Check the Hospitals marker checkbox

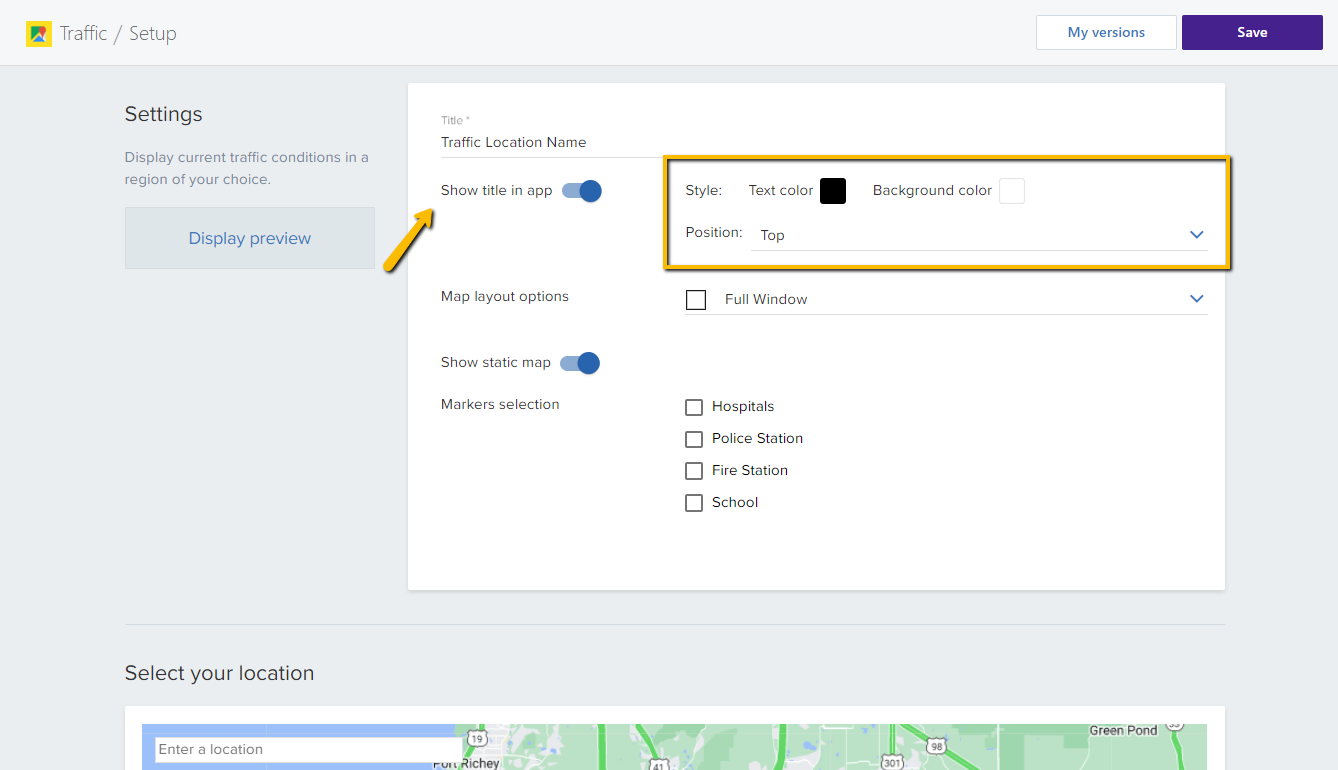[x=694, y=407]
